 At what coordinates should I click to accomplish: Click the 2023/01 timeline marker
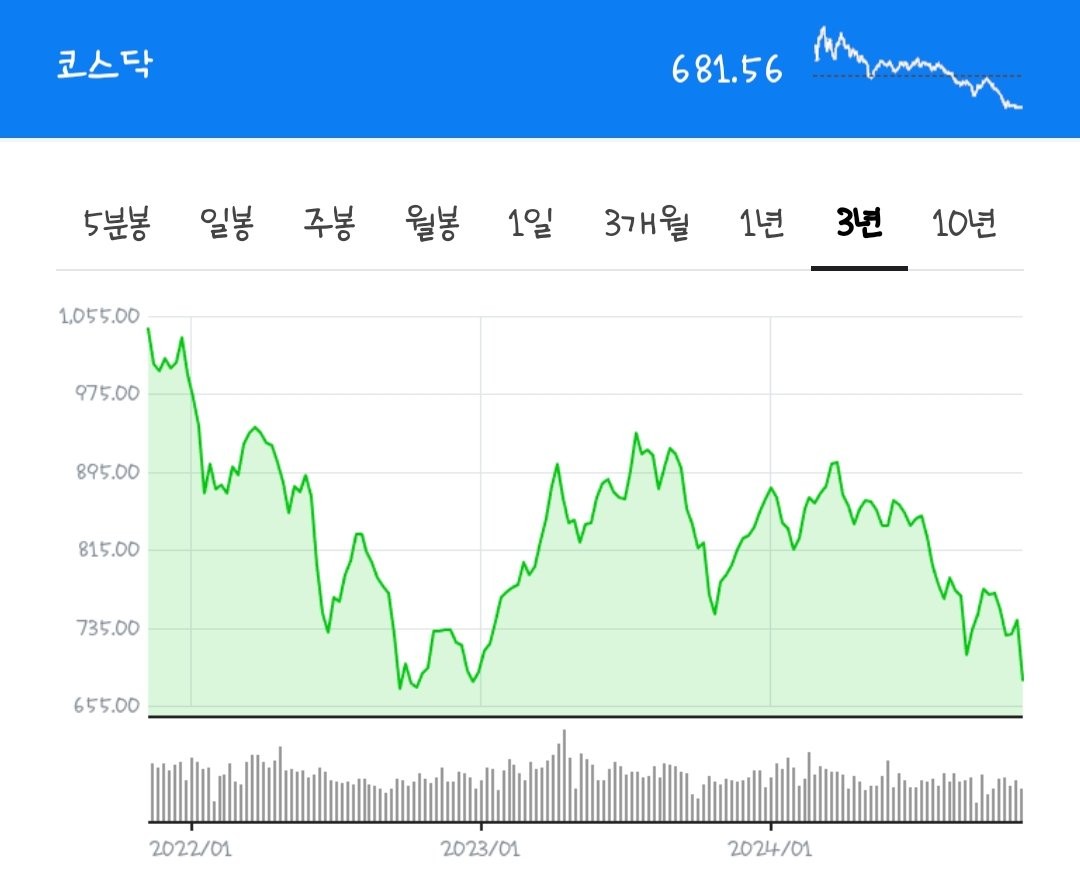coord(480,848)
